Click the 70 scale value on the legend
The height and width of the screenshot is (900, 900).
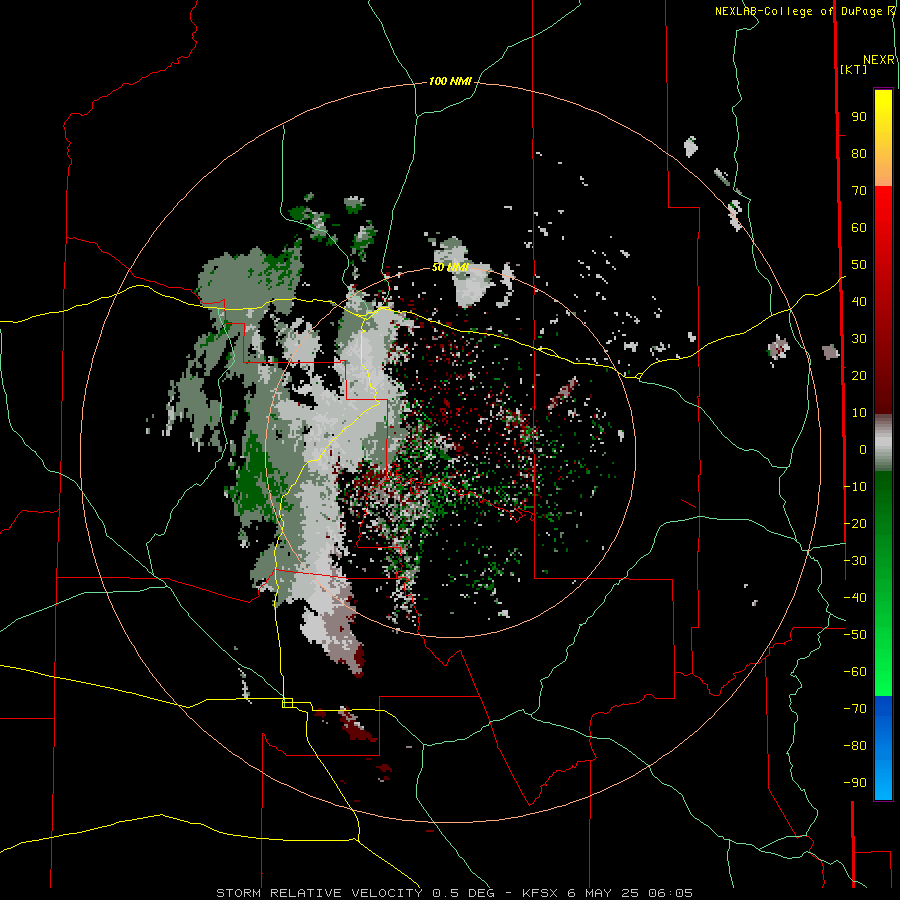coord(859,191)
